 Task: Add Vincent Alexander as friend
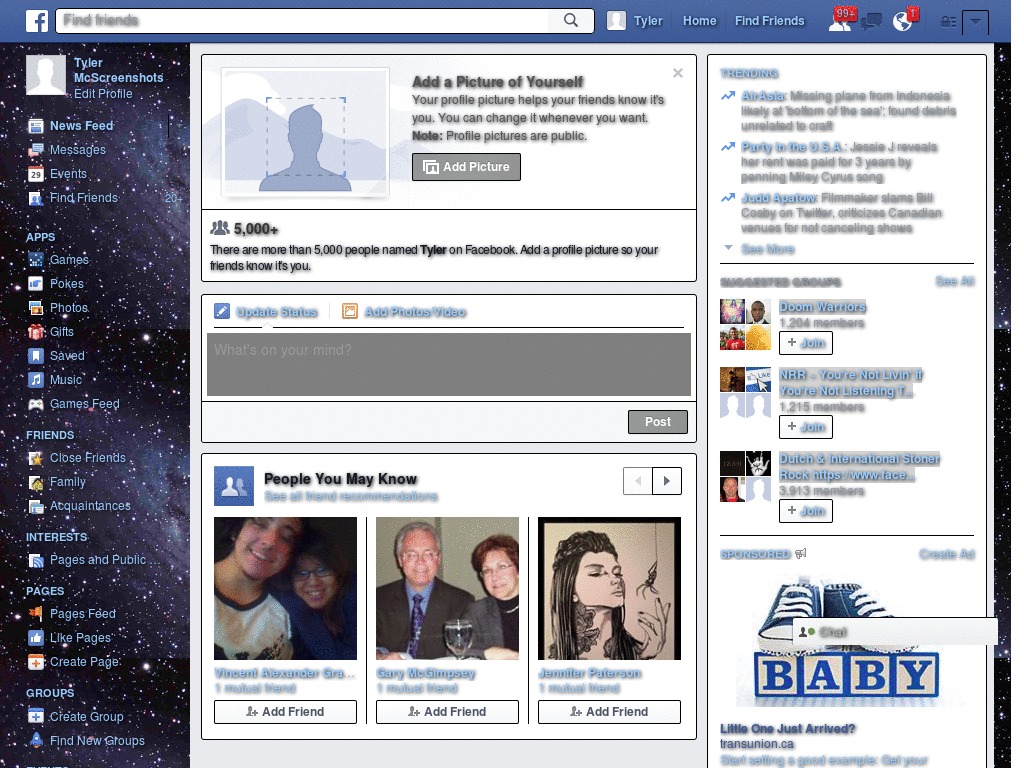pos(285,712)
